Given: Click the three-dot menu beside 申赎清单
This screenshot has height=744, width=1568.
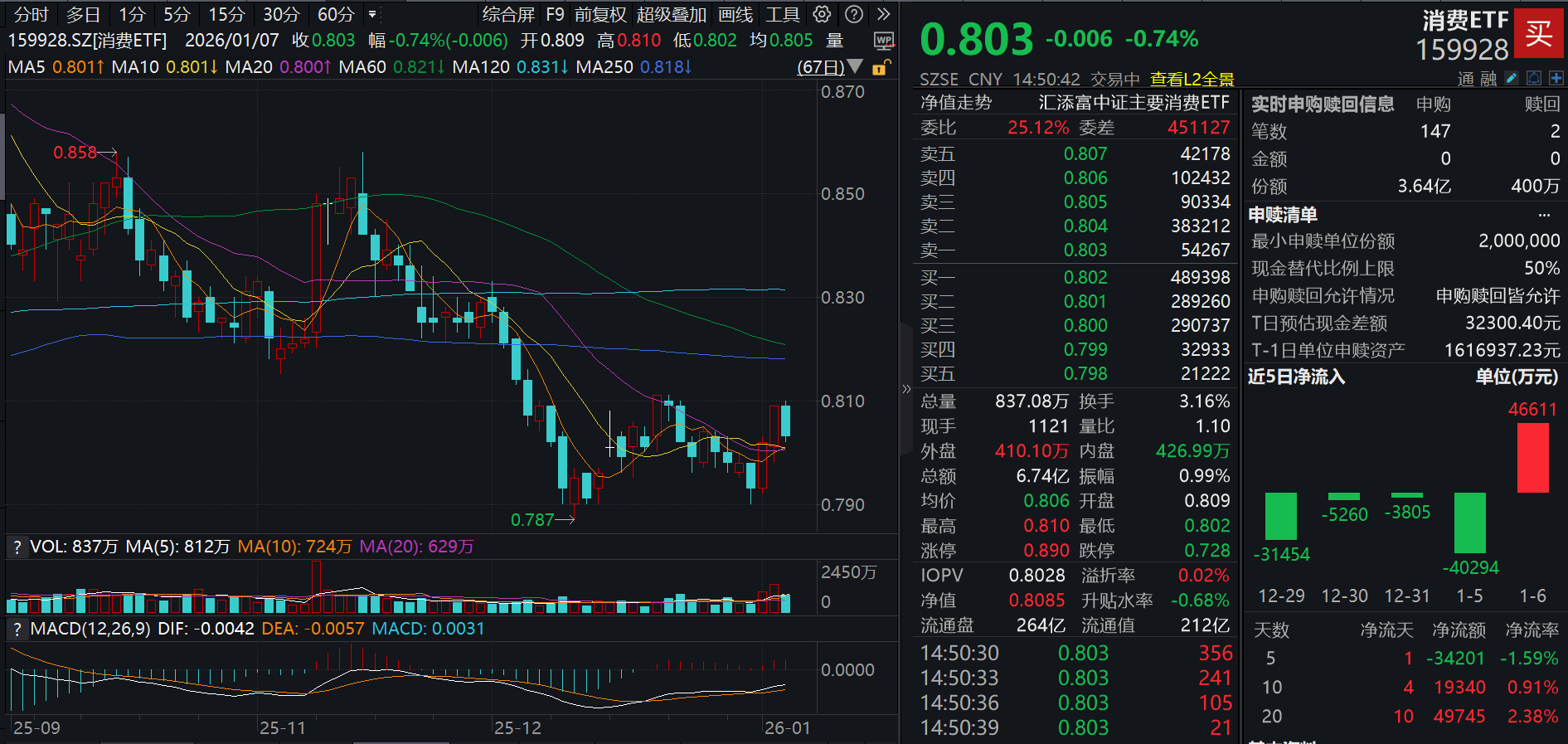Looking at the screenshot, I should tap(1544, 215).
